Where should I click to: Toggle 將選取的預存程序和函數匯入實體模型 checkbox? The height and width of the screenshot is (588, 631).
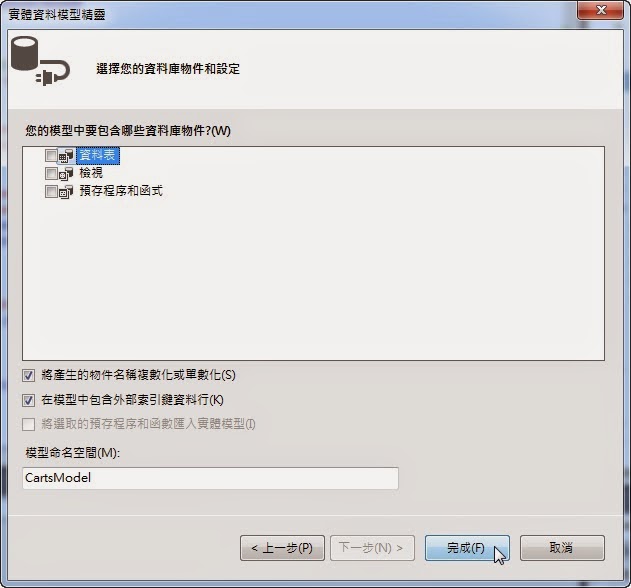(28, 424)
